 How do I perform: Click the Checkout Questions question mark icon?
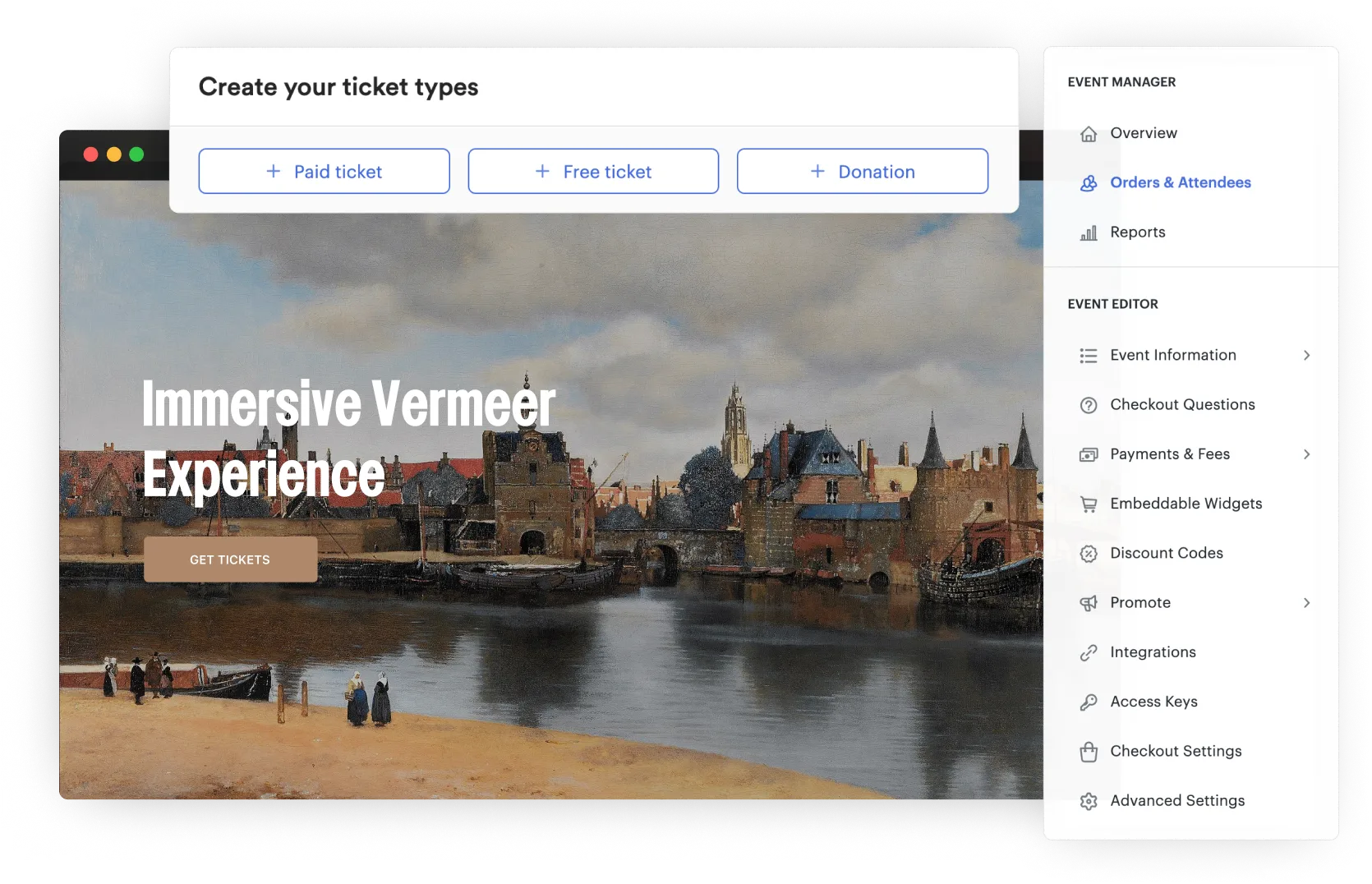(1089, 405)
